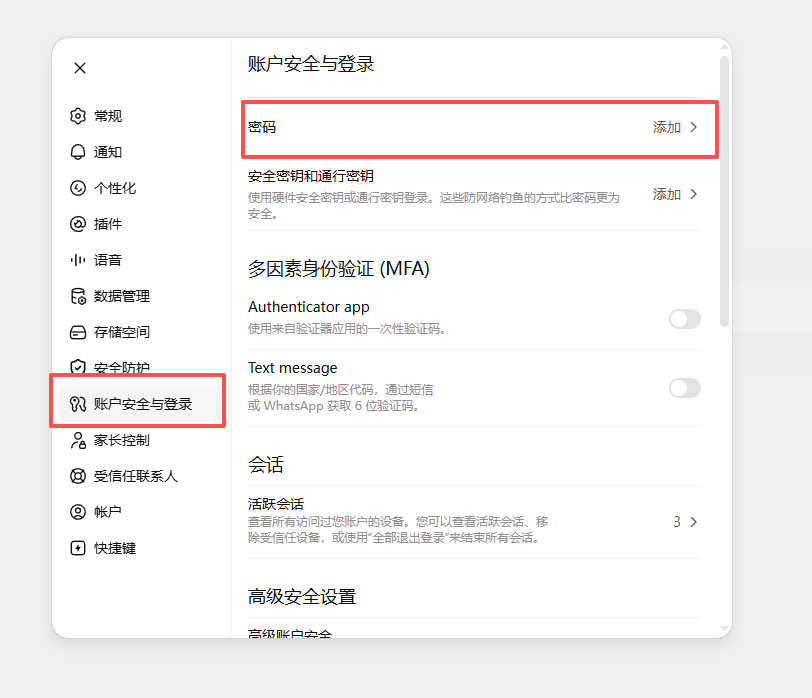
Task: Open the 受信任联系人 section
Action: [x=136, y=476]
